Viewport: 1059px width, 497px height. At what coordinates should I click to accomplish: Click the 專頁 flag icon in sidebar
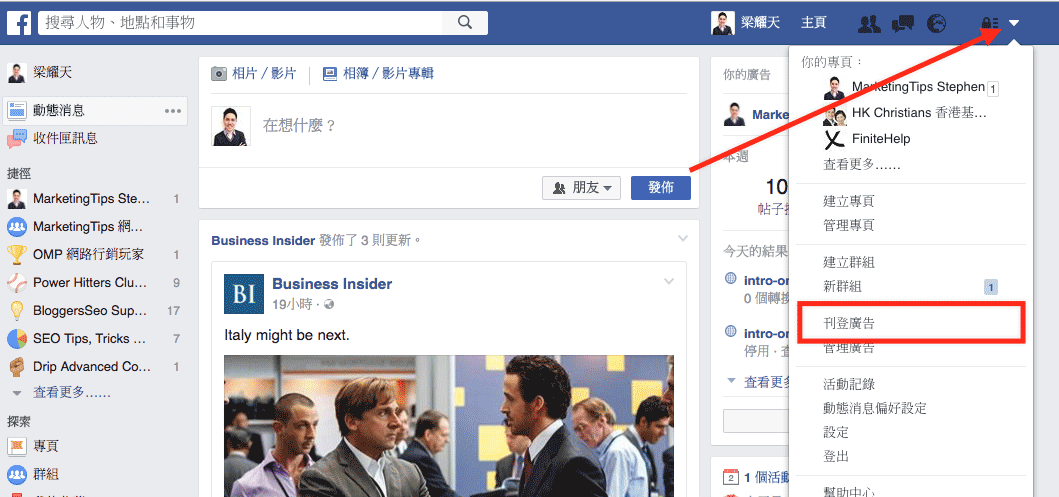pos(16,446)
